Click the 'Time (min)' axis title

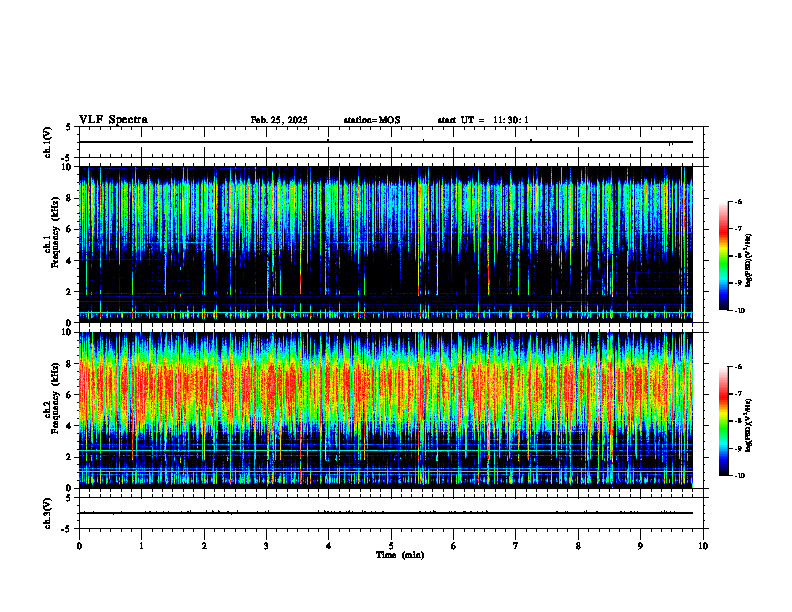click(400, 555)
